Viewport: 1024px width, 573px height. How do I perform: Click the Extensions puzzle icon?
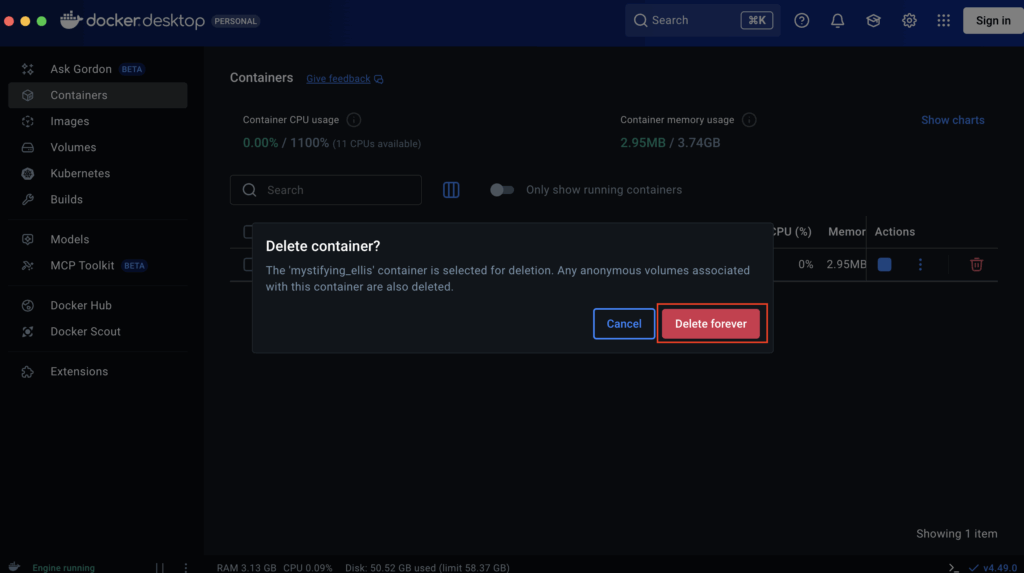(x=29, y=371)
